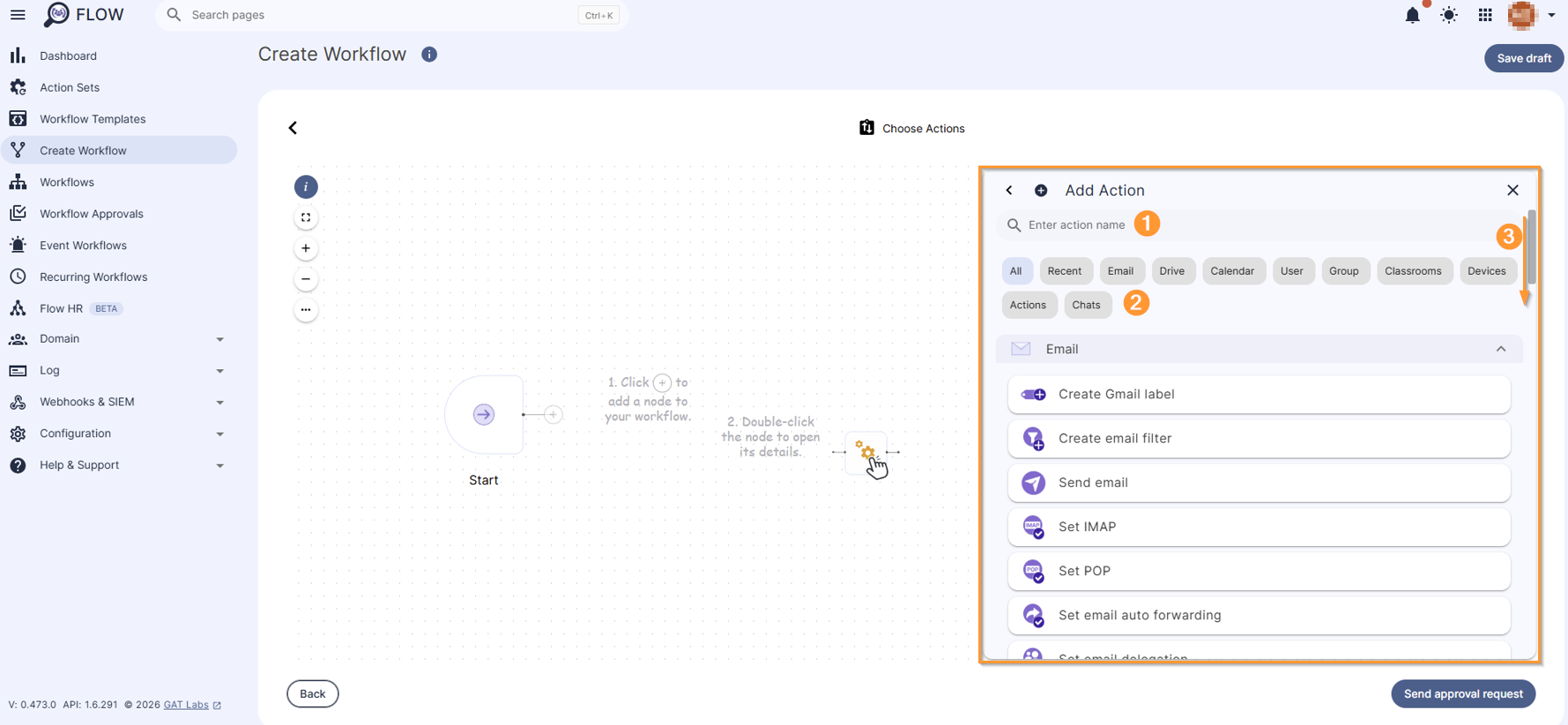The height and width of the screenshot is (725, 1568).
Task: Expand the Log sidebar section
Action: pyautogui.click(x=119, y=371)
